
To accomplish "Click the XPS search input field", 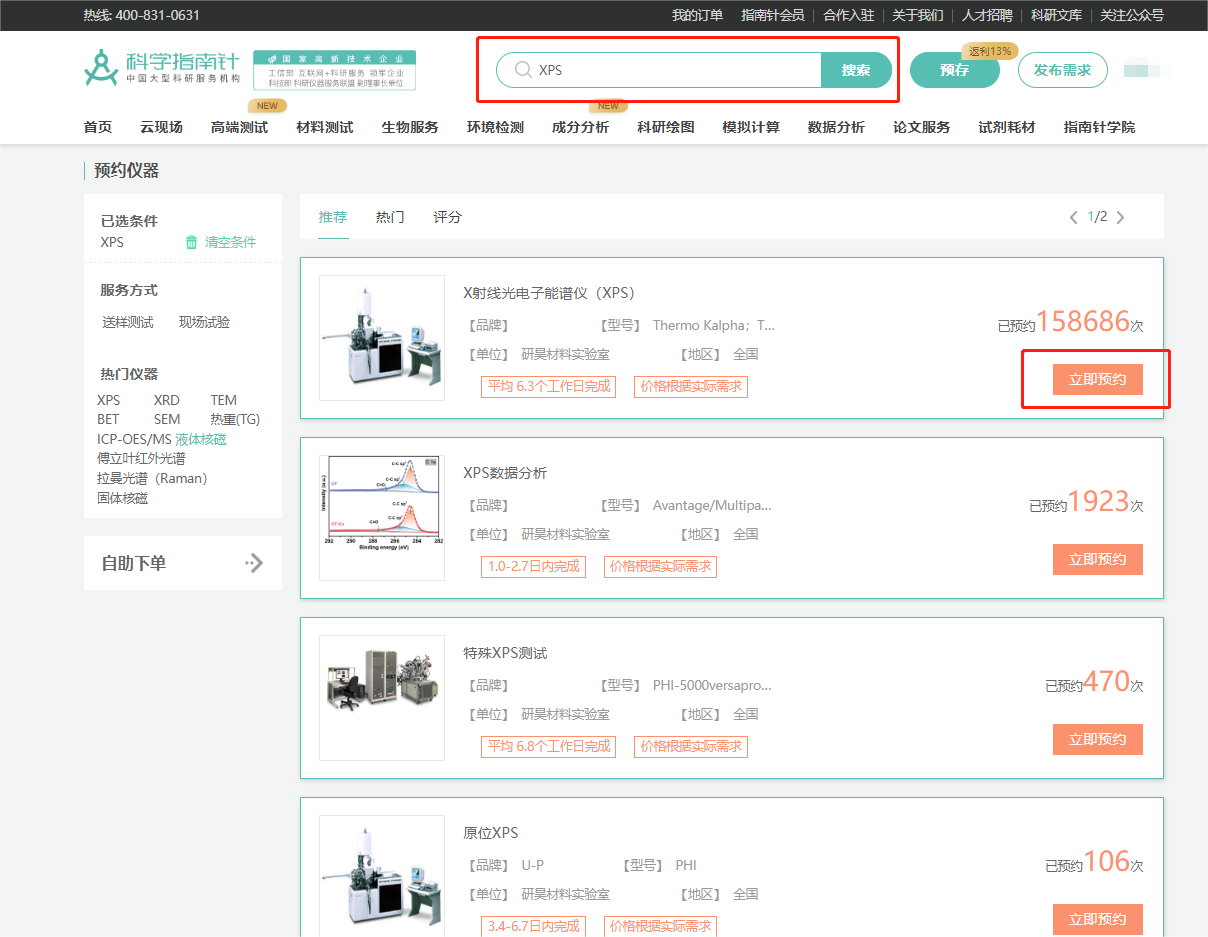I will coord(670,70).
